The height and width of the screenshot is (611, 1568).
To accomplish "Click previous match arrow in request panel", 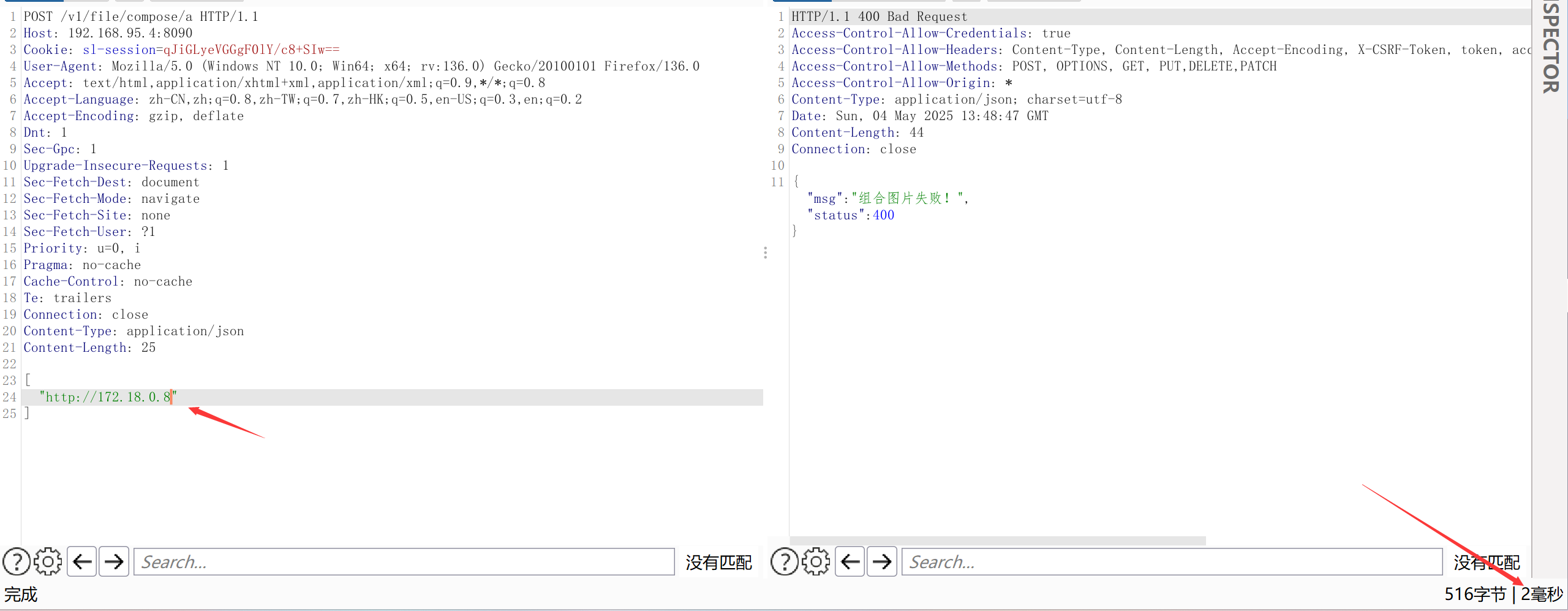I will tap(82, 561).
